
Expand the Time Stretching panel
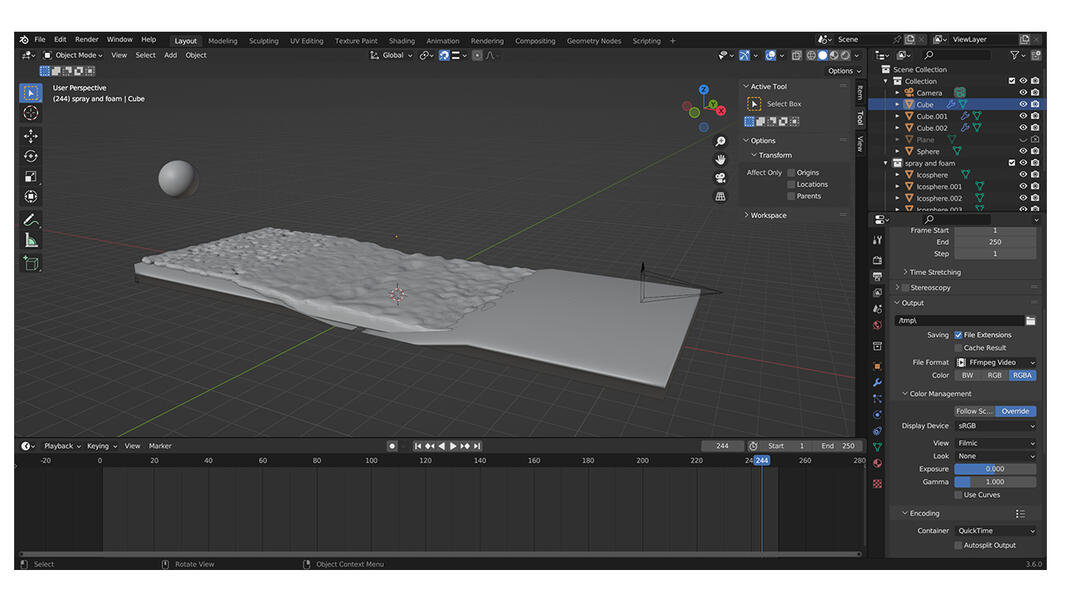pyautogui.click(x=935, y=272)
